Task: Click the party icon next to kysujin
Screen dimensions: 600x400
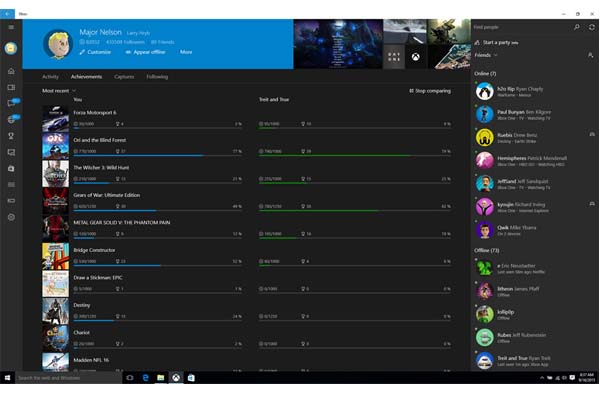Action: pyautogui.click(x=592, y=204)
